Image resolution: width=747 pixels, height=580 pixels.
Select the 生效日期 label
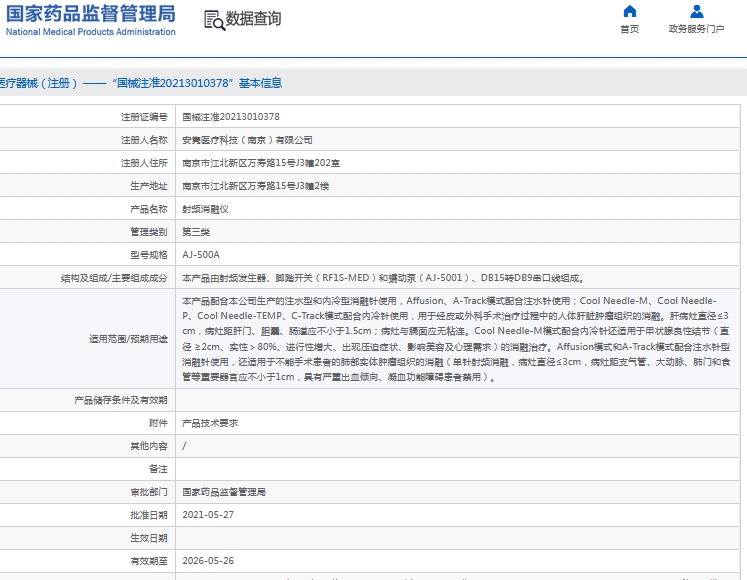click(149, 538)
